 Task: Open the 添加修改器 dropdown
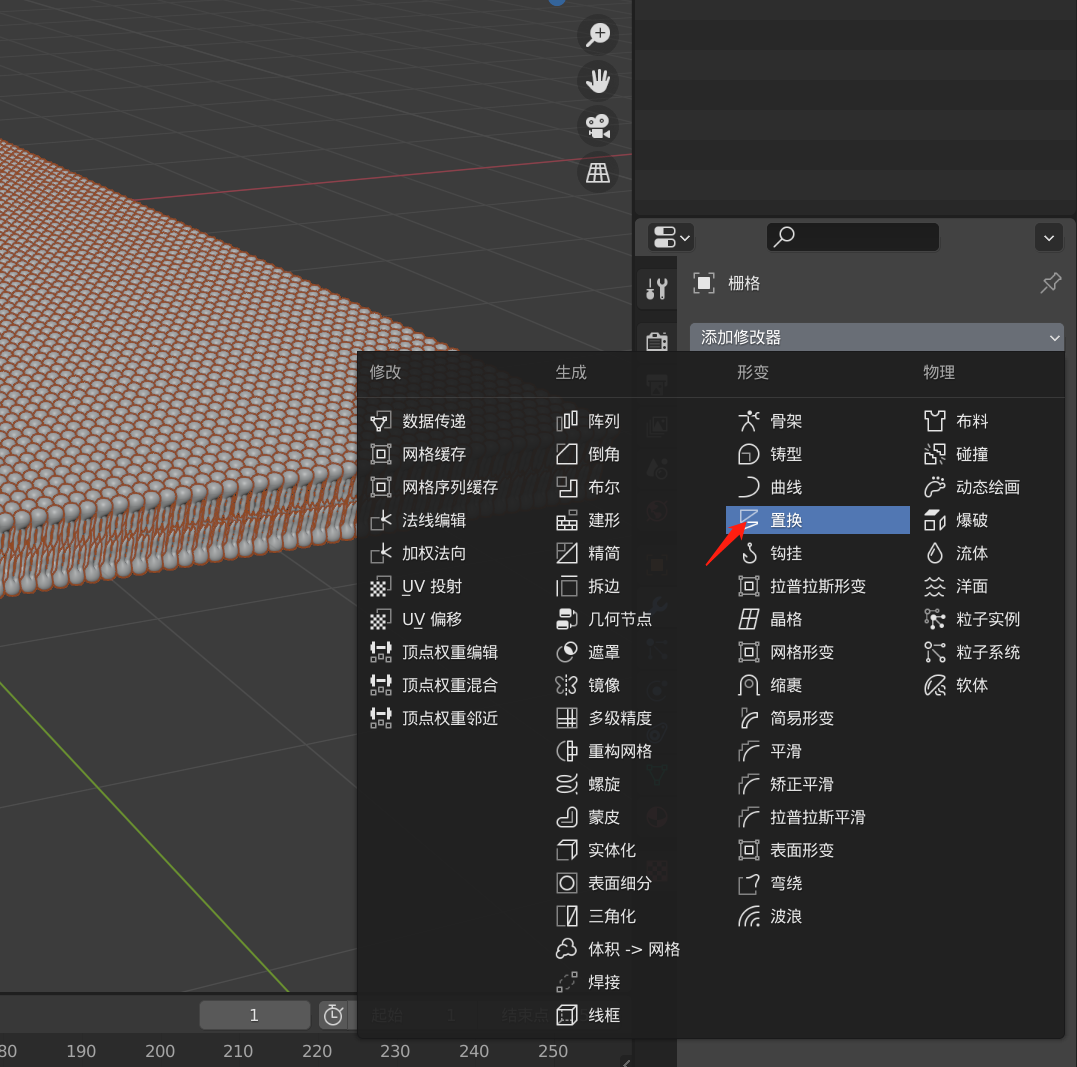tap(876, 337)
